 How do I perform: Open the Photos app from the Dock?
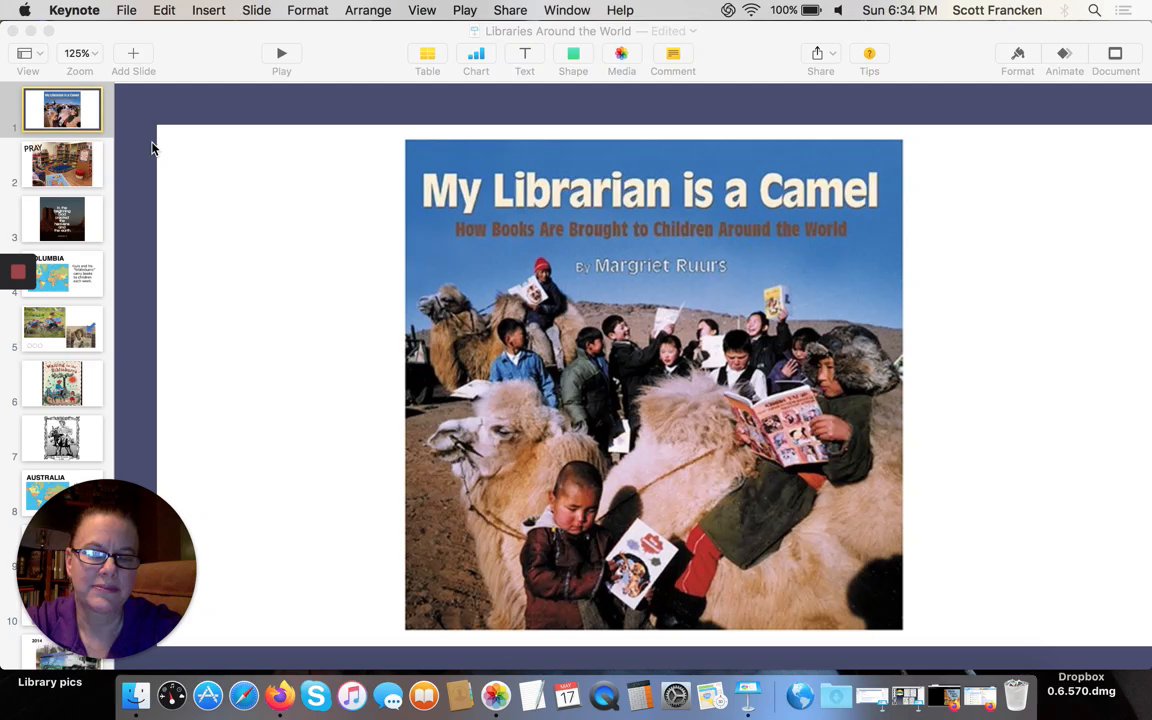pos(496,695)
